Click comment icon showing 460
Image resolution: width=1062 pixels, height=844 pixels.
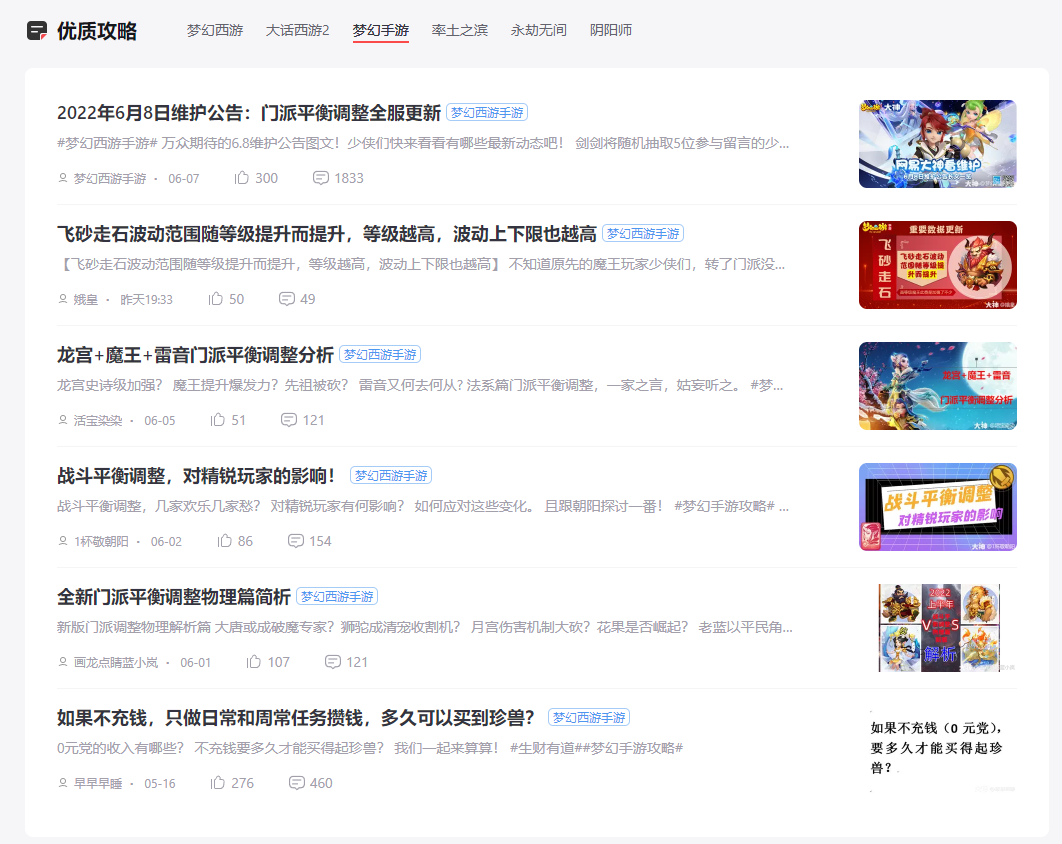pos(297,783)
